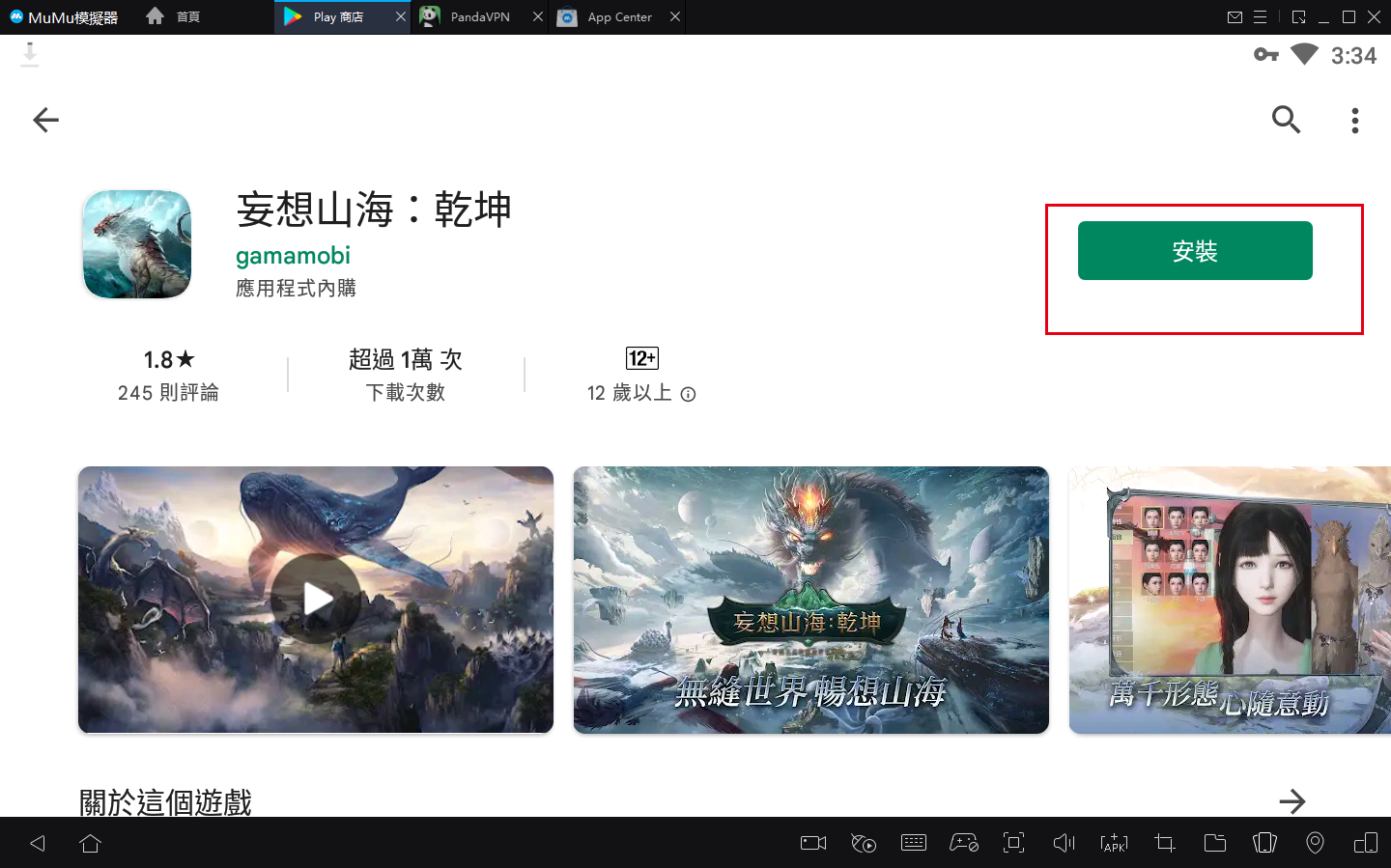1391x868 pixels.
Task: Click the multi-window icon in bottom bar
Action: coord(1366,843)
